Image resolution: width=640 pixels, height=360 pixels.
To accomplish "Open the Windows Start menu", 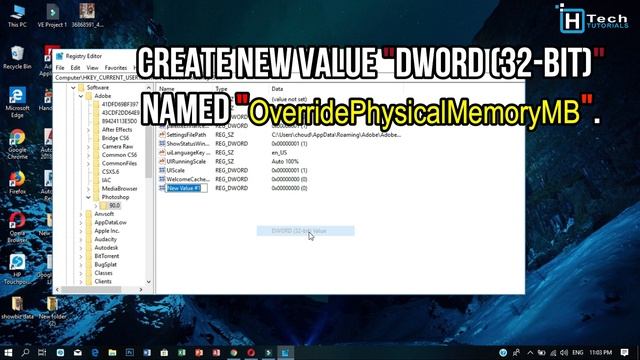I will tap(8, 352).
